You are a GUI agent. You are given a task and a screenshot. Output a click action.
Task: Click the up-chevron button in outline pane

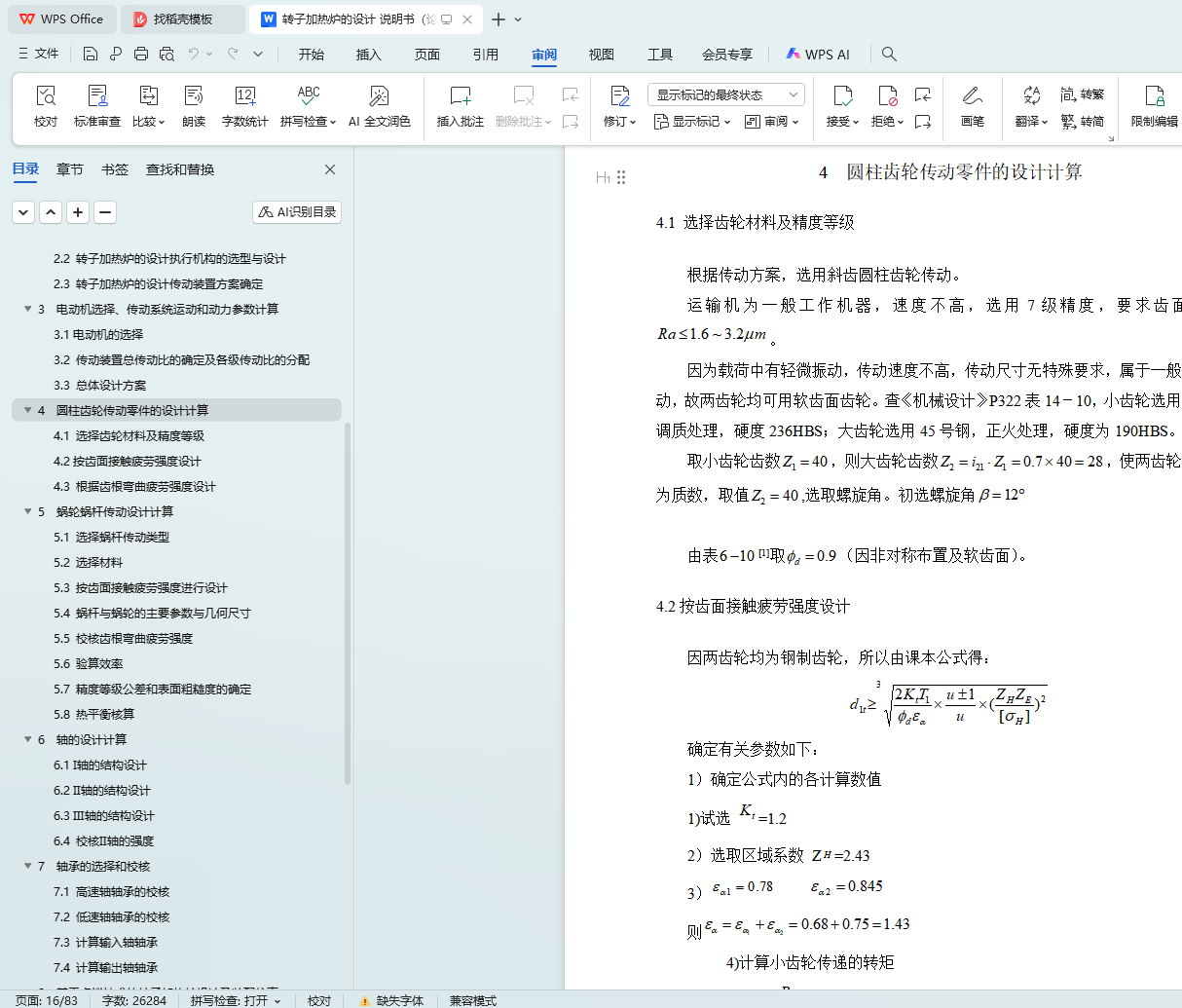[51, 212]
